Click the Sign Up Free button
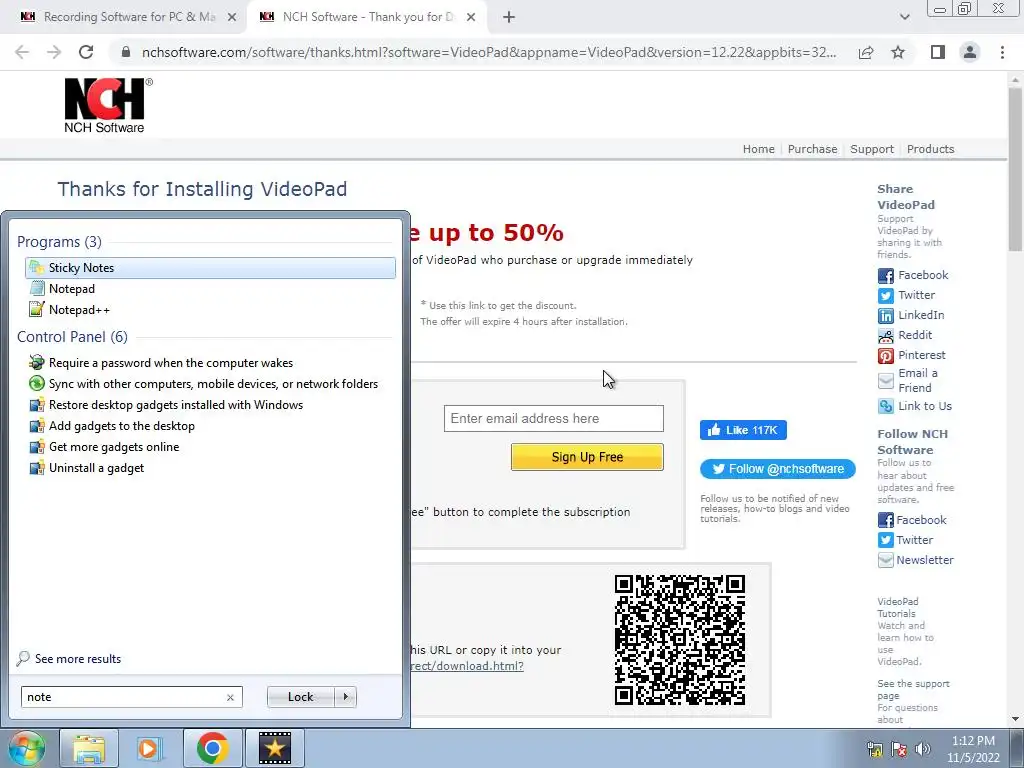 [x=587, y=457]
